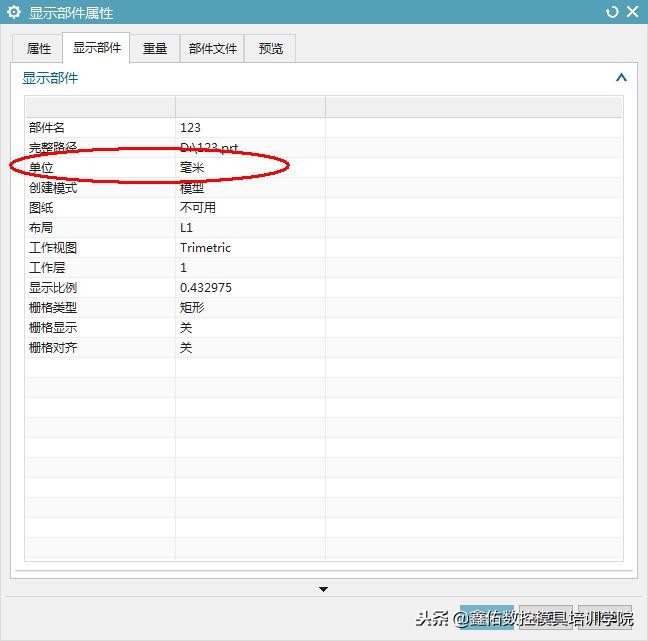Select the 部件名 row label
The height and width of the screenshot is (641, 648).
(x=47, y=127)
